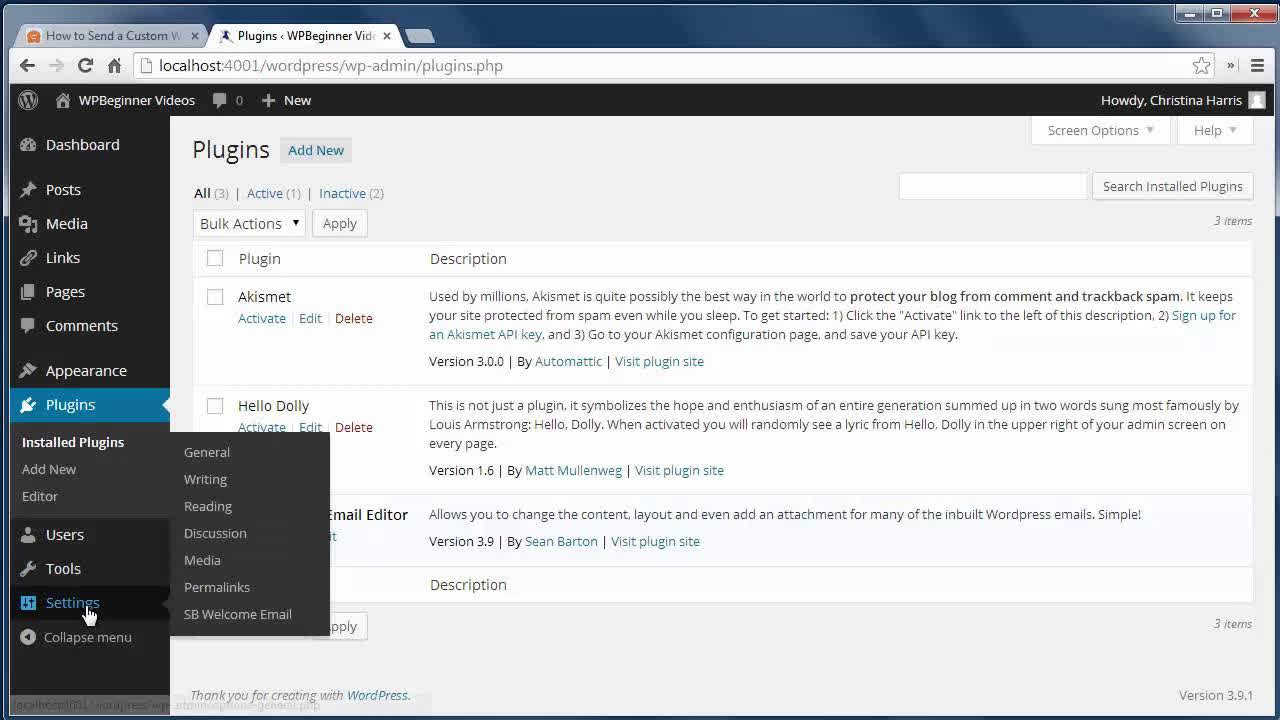The image size is (1280, 720).
Task: Open Media in the Settings flyout
Action: (202, 560)
